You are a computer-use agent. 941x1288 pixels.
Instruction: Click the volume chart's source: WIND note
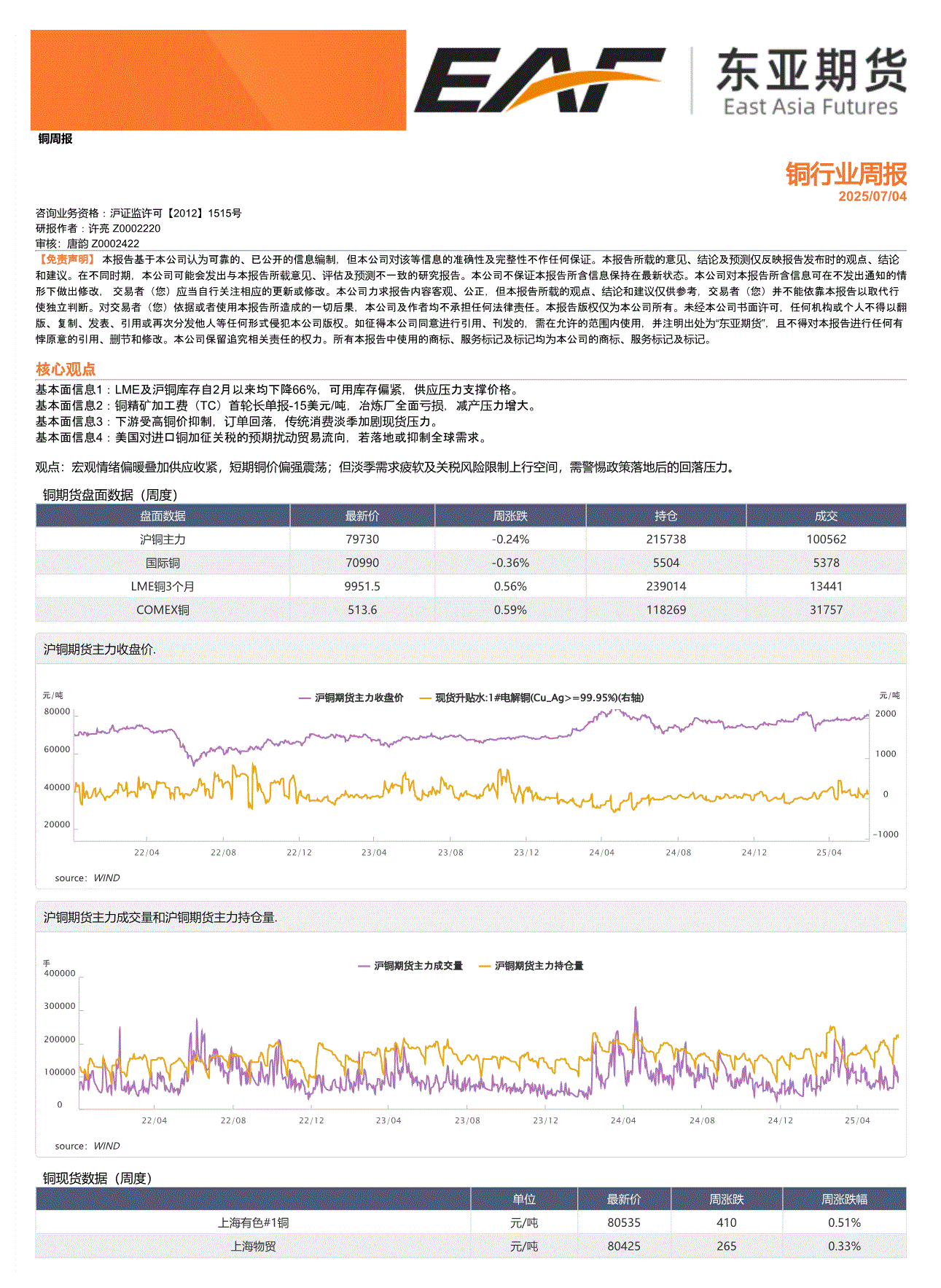(x=87, y=1146)
